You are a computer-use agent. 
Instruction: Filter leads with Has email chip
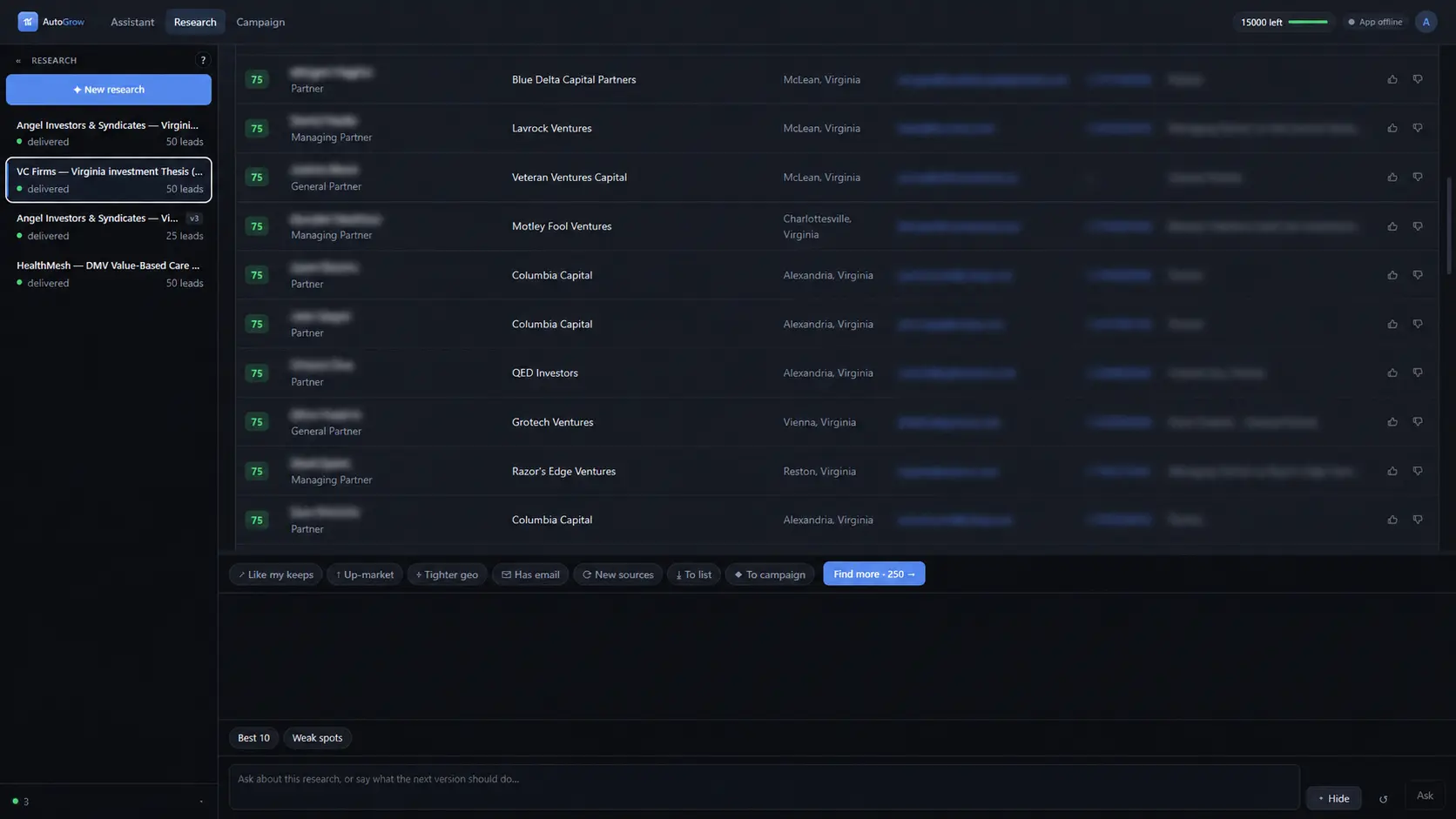[530, 574]
